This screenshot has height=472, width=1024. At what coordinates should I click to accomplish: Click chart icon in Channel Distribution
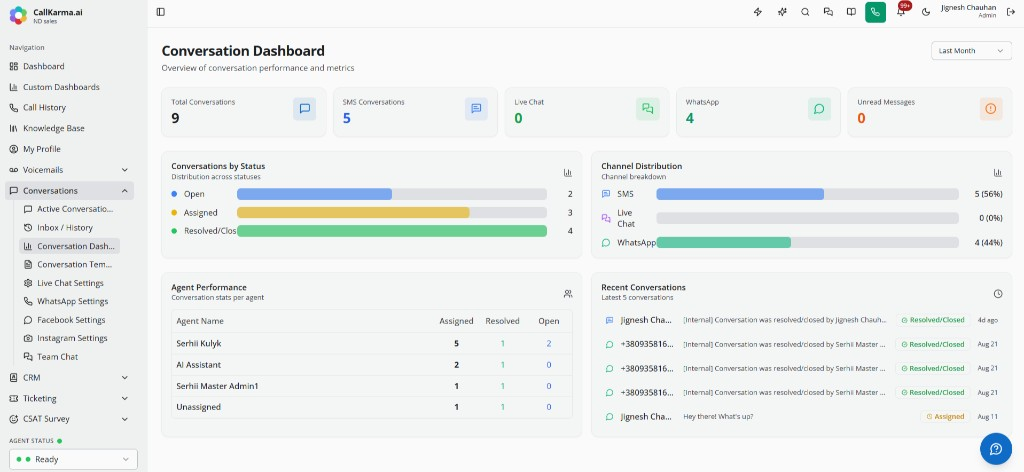tap(998, 172)
